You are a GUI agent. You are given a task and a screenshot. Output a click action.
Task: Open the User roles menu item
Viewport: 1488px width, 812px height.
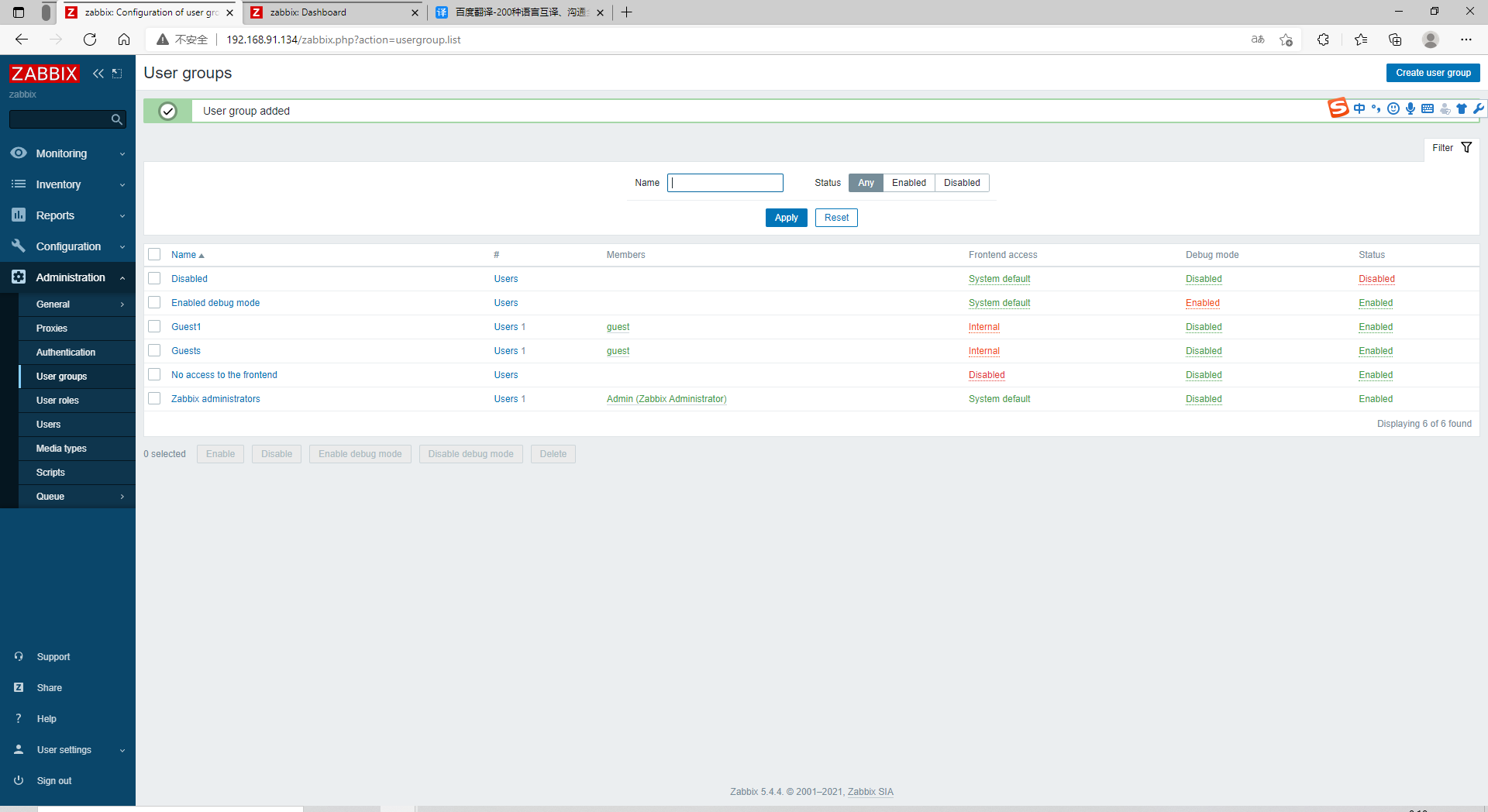click(77, 401)
